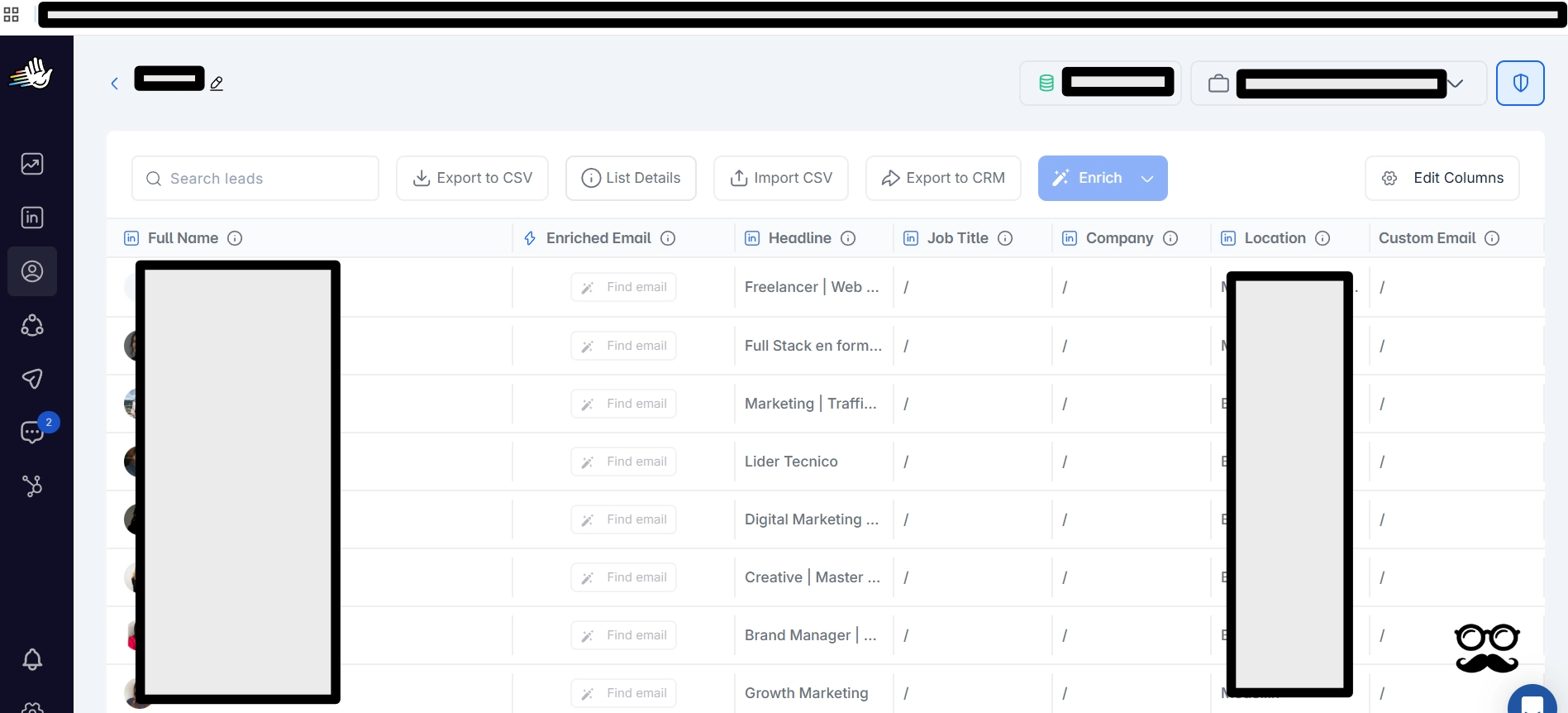
Task: Open the workspace dropdown chevron
Action: click(x=1456, y=83)
